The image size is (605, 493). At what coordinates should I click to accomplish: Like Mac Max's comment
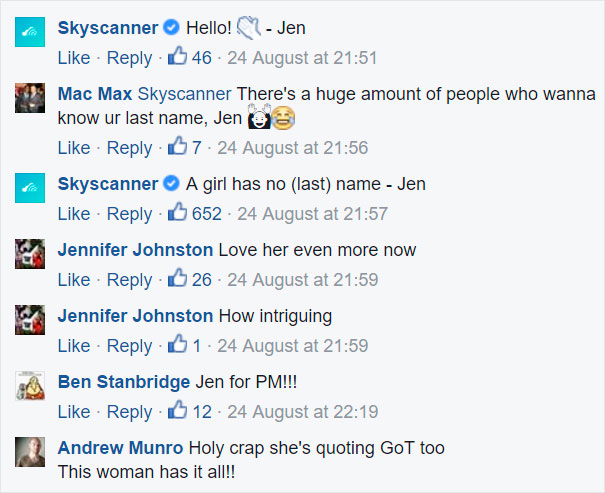tap(74, 148)
